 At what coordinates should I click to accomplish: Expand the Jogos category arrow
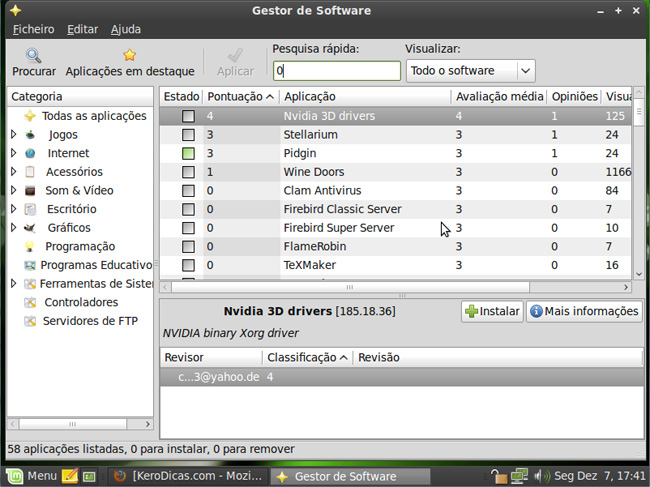pyautogui.click(x=13, y=134)
